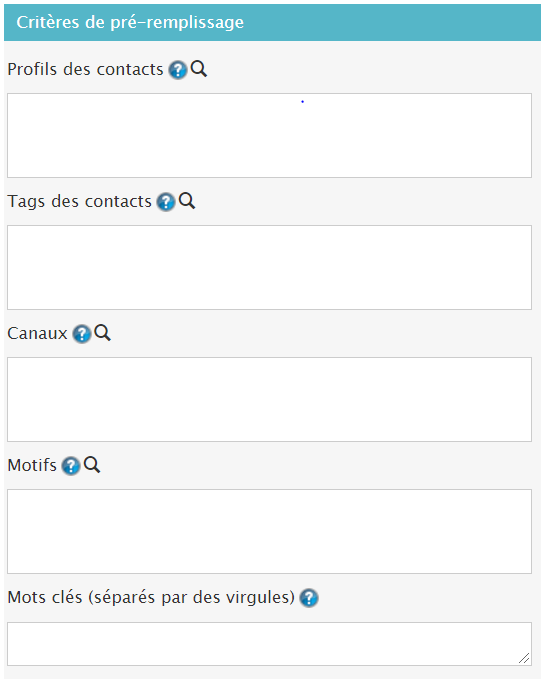This screenshot has height=681, width=541.
Task: View help for Canaux field
Action: click(82, 334)
